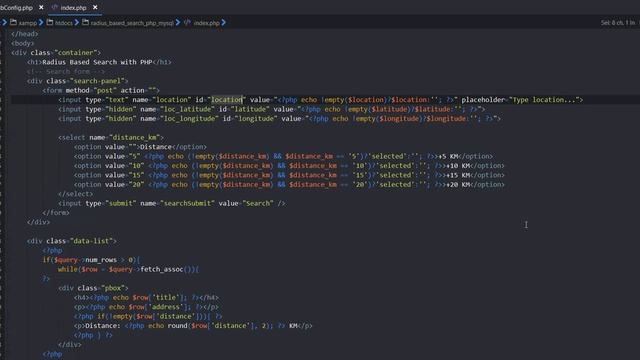The height and width of the screenshot is (360, 640).
Task: Expand the chevron before xampp breadcrumb
Action: click(5, 22)
